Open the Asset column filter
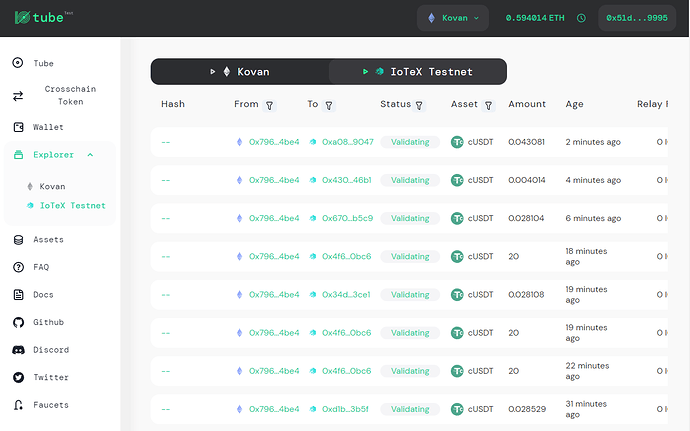Screen dimensions: 690x431 (488, 106)
